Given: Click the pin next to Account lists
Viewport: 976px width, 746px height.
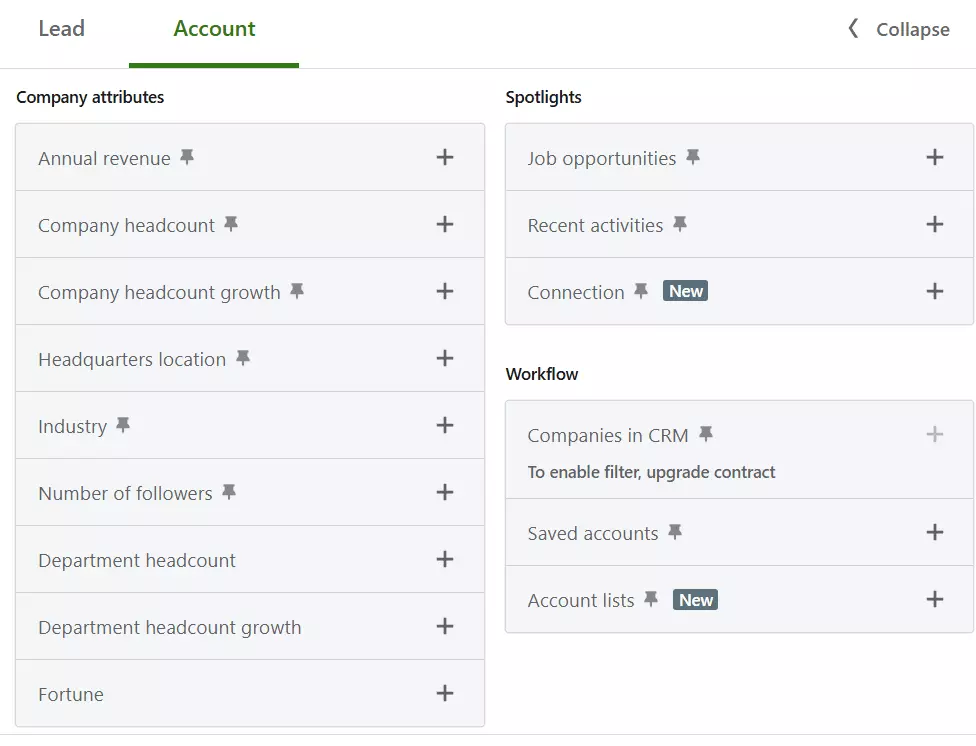Looking at the screenshot, I should tap(651, 597).
